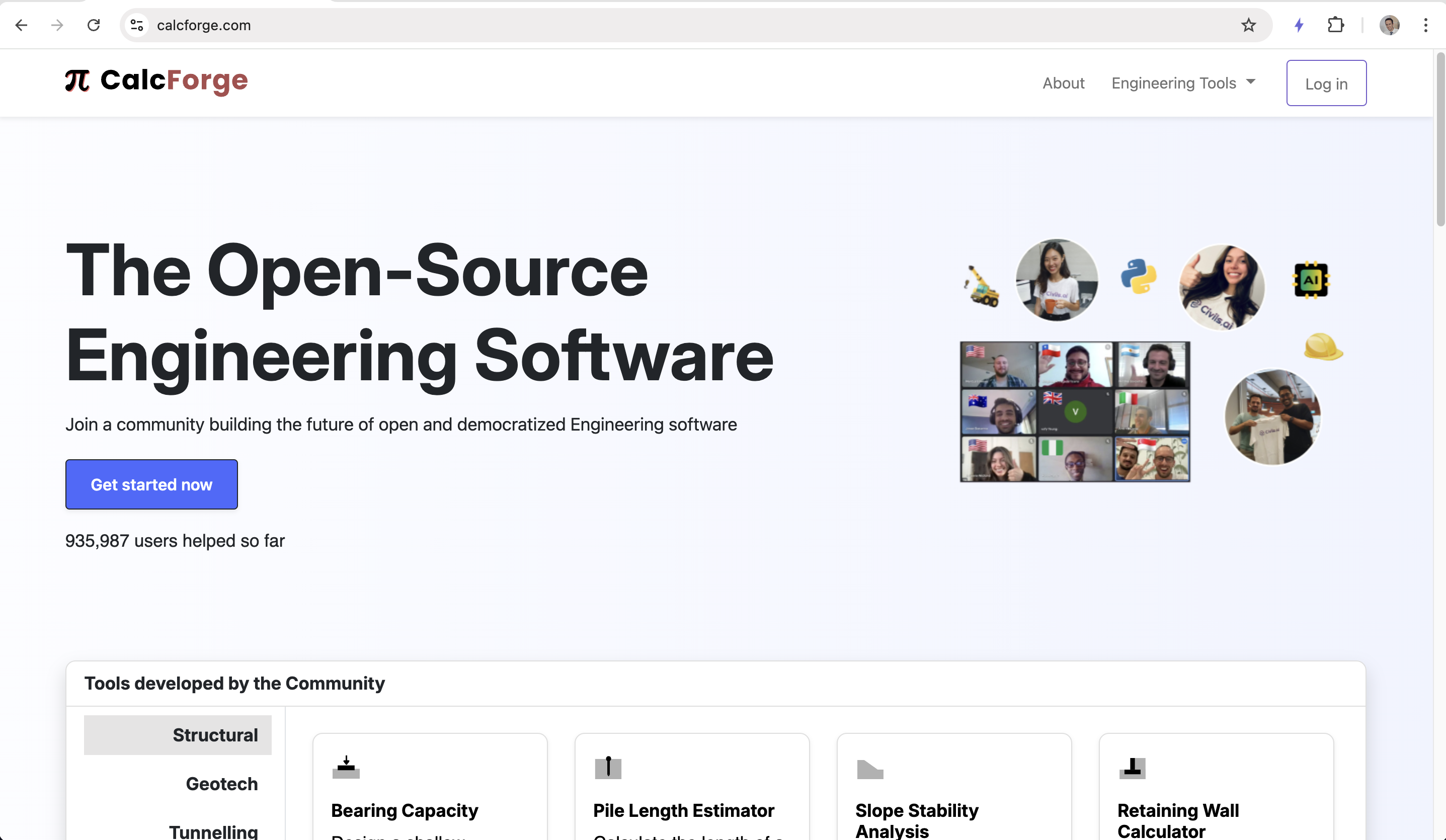Image resolution: width=1446 pixels, height=840 pixels.
Task: Click the yellow hard hat icon
Action: tap(1323, 347)
